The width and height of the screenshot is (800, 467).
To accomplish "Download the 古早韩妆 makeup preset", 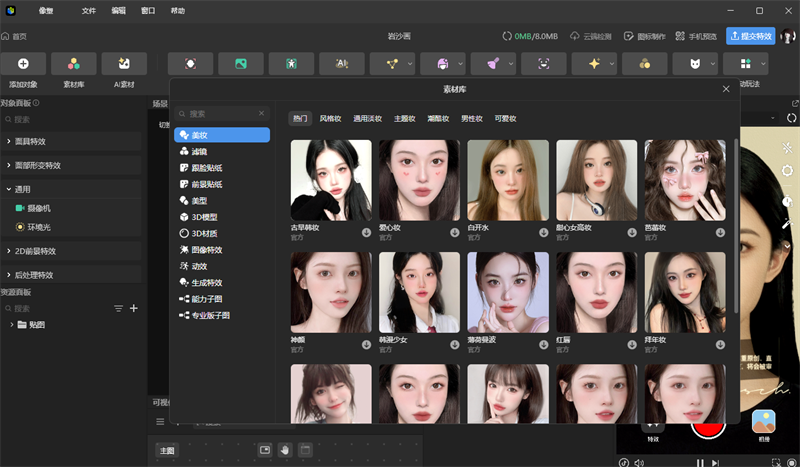I will click(x=366, y=233).
